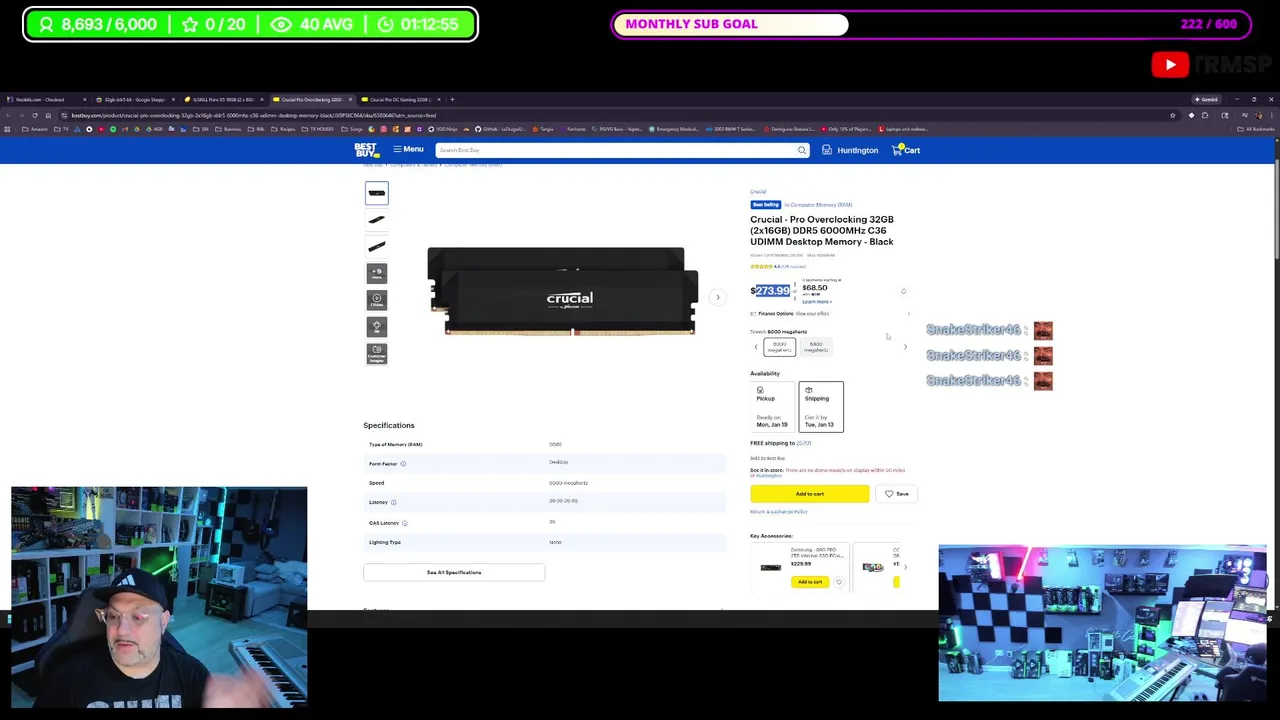This screenshot has height=720, width=1280.
Task: Bookmark this page with the star icon
Action: point(1173,115)
